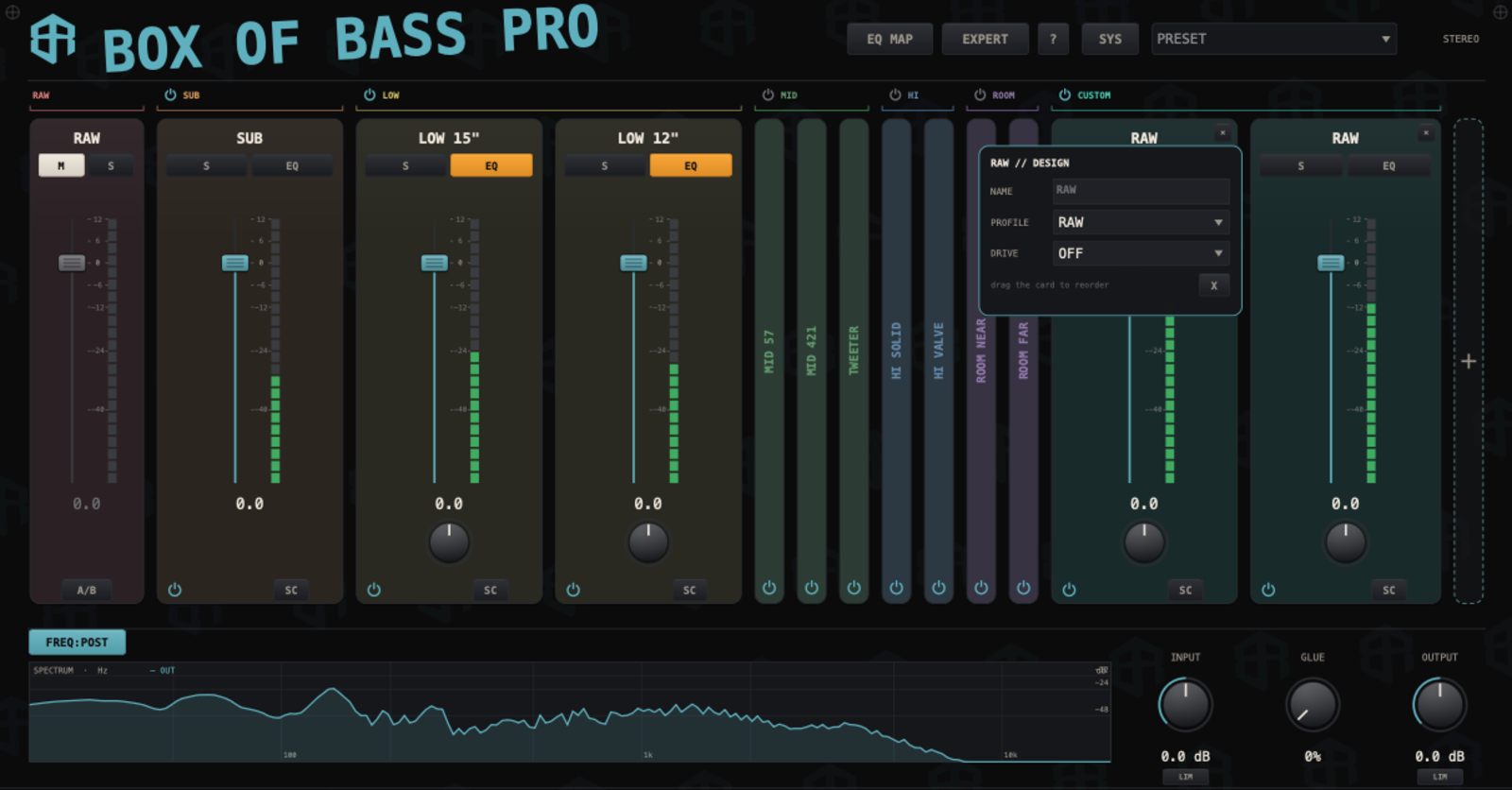The width and height of the screenshot is (1512, 790).
Task: Solo the LOW 12" channel
Action: click(x=605, y=165)
